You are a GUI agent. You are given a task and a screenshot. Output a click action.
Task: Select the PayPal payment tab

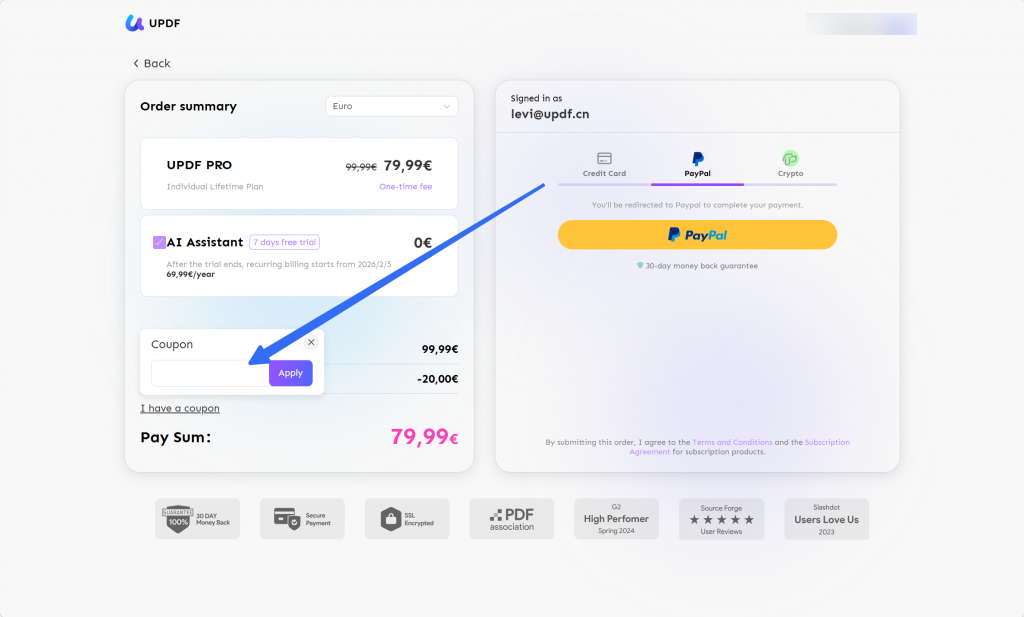pyautogui.click(x=697, y=165)
